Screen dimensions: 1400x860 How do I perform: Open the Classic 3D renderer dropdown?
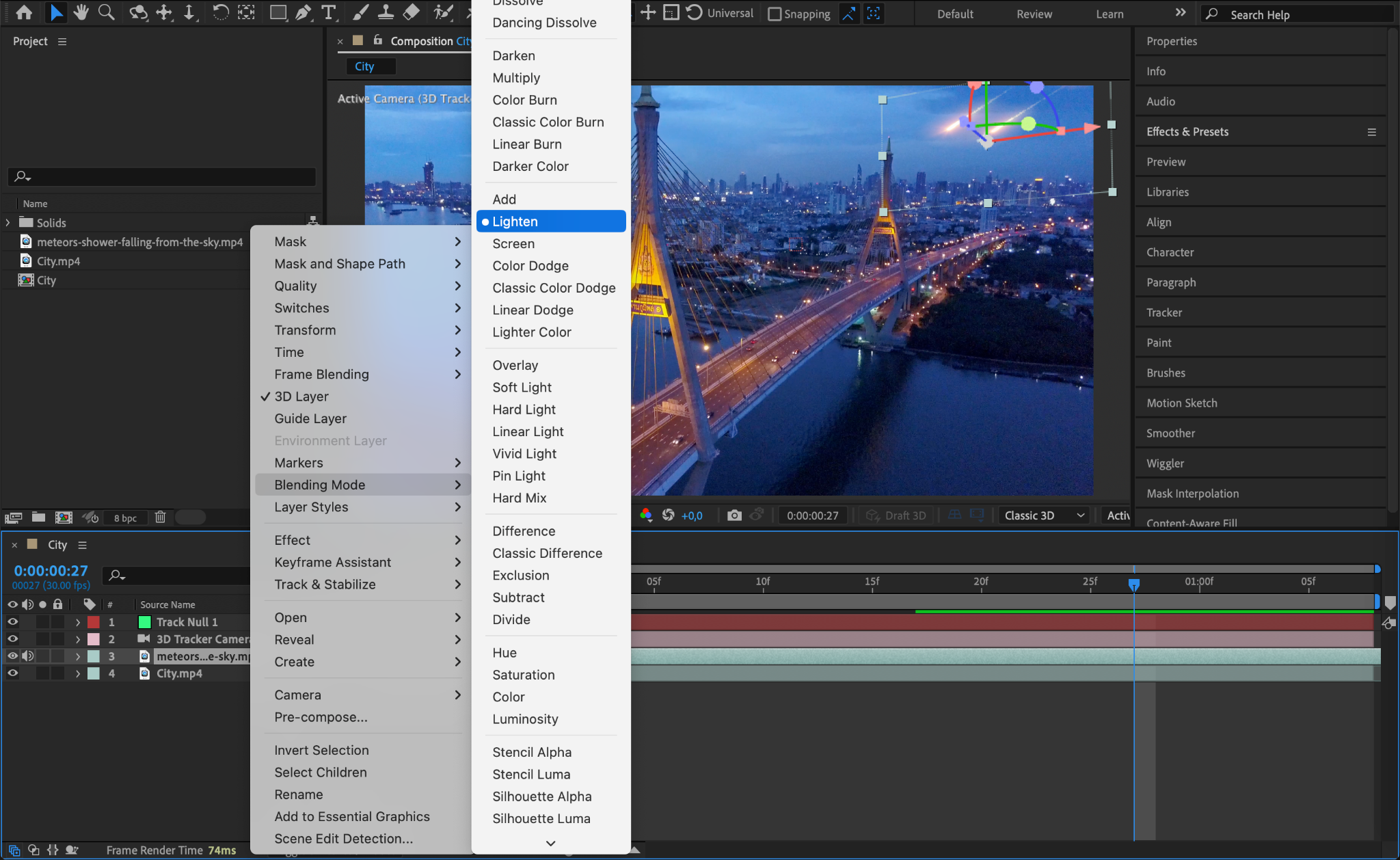tap(1044, 515)
